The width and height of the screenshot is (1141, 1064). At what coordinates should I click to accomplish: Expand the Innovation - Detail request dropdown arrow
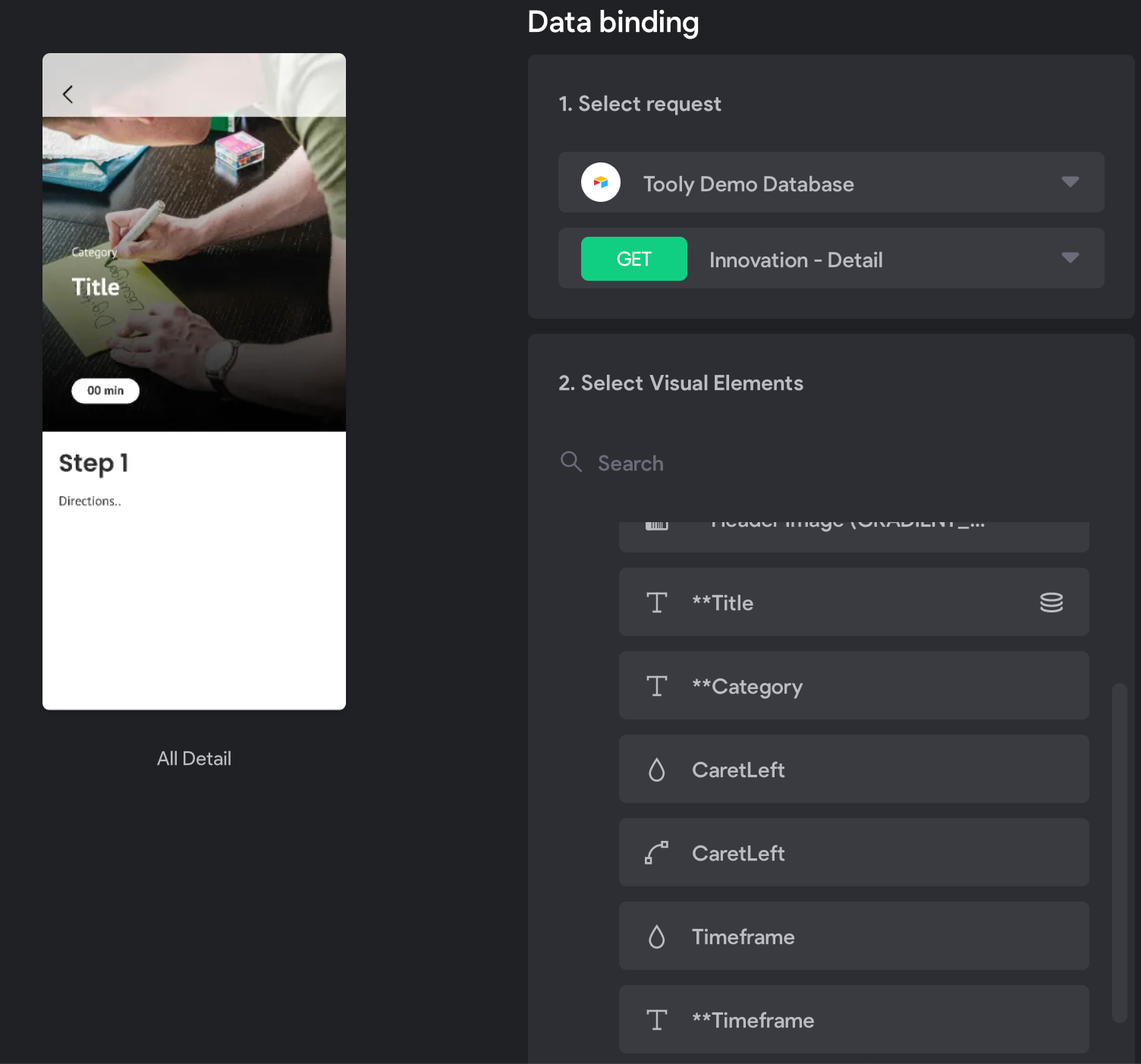[1070, 258]
